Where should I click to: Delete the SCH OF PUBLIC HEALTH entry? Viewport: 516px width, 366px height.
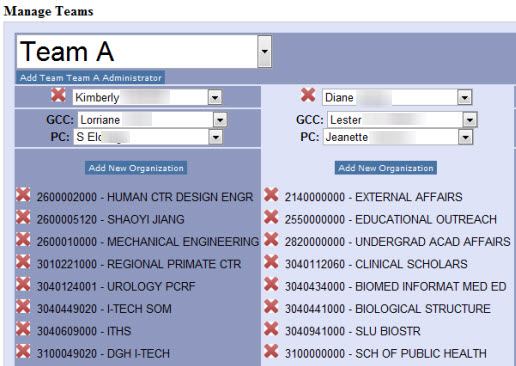(271, 351)
